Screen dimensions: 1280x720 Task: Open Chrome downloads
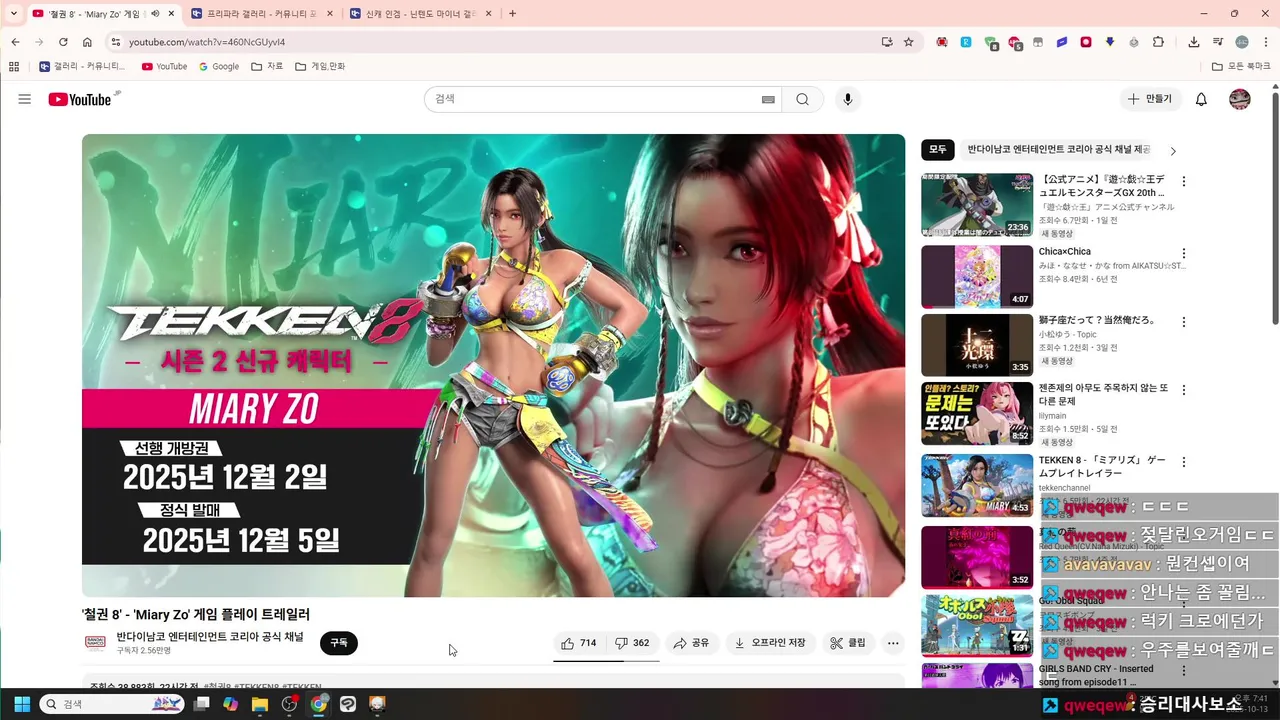point(1194,42)
